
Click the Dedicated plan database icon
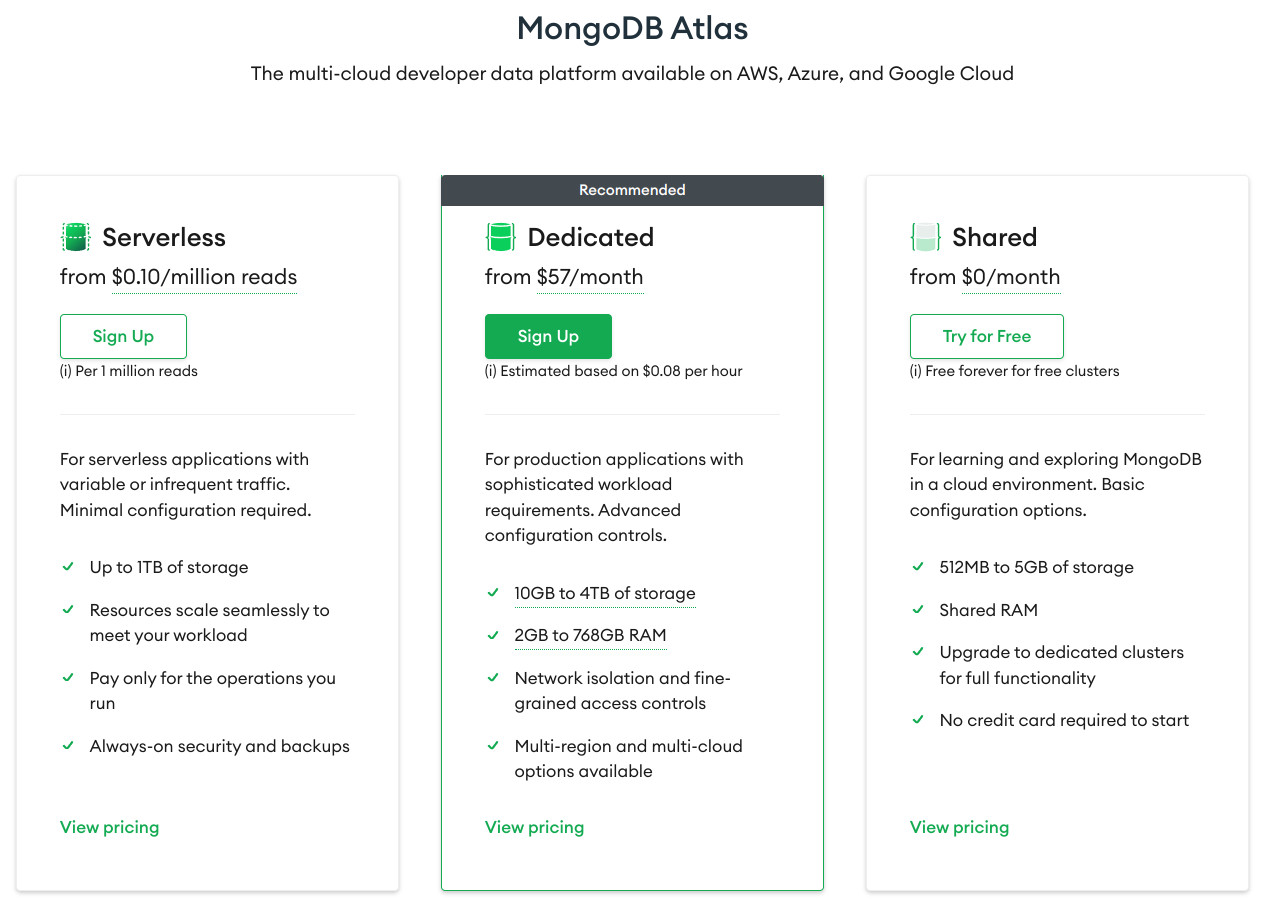click(x=500, y=237)
